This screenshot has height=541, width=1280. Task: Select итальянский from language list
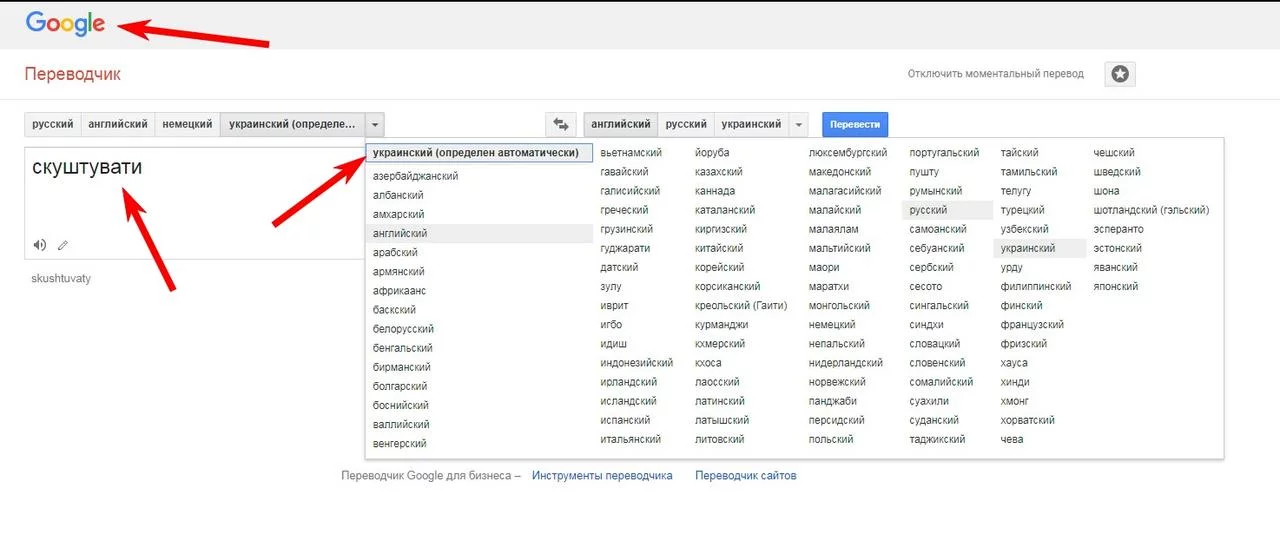point(630,439)
